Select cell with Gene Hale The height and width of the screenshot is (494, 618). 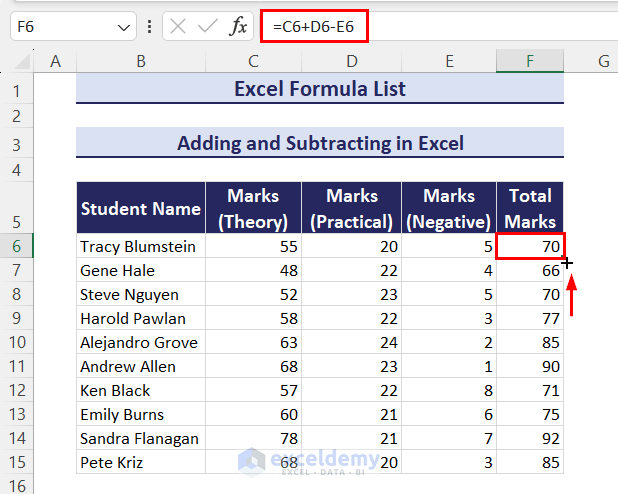[141, 270]
